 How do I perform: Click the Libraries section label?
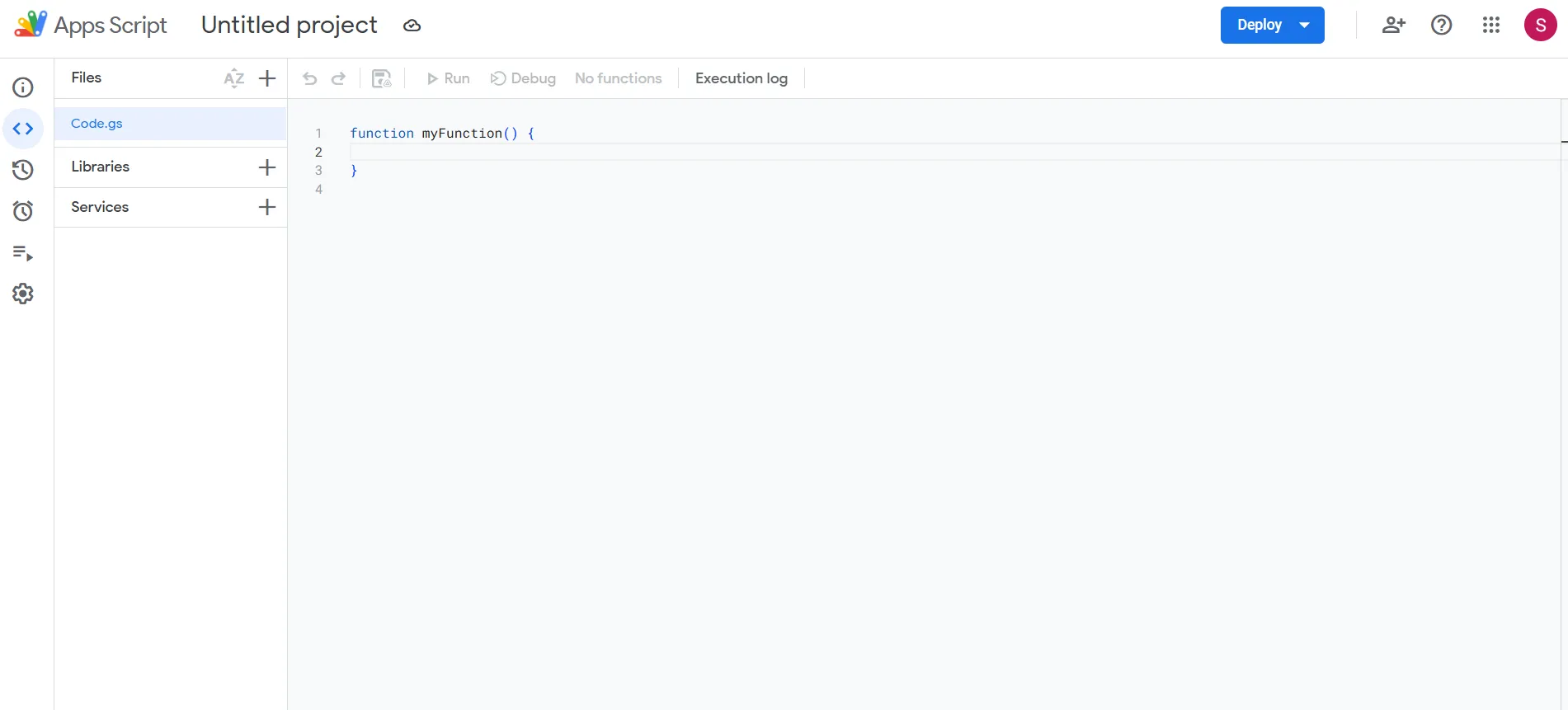coord(101,167)
